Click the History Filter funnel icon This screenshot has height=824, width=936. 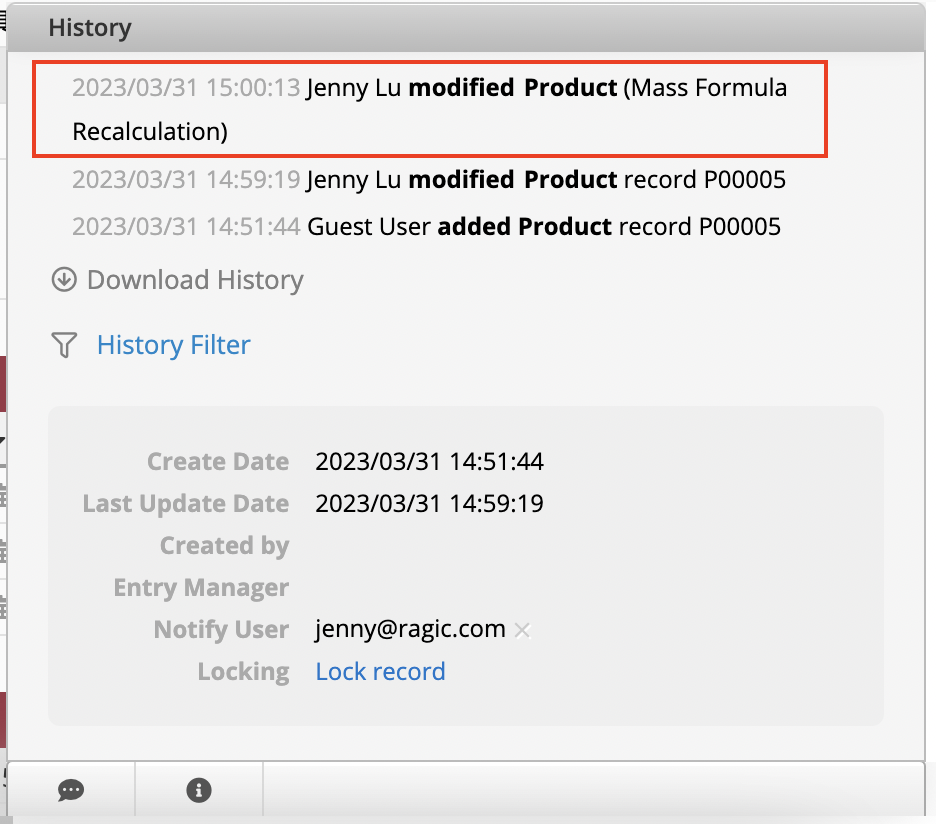pyautogui.click(x=64, y=346)
